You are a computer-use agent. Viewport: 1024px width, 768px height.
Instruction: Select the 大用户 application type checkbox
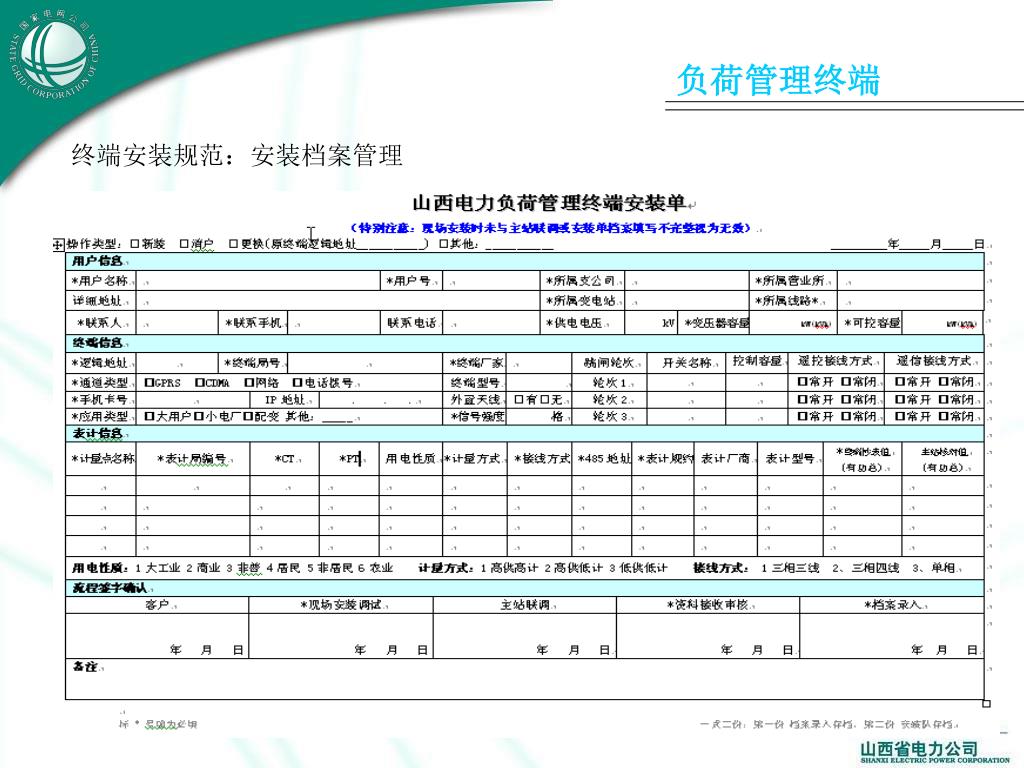[x=149, y=416]
